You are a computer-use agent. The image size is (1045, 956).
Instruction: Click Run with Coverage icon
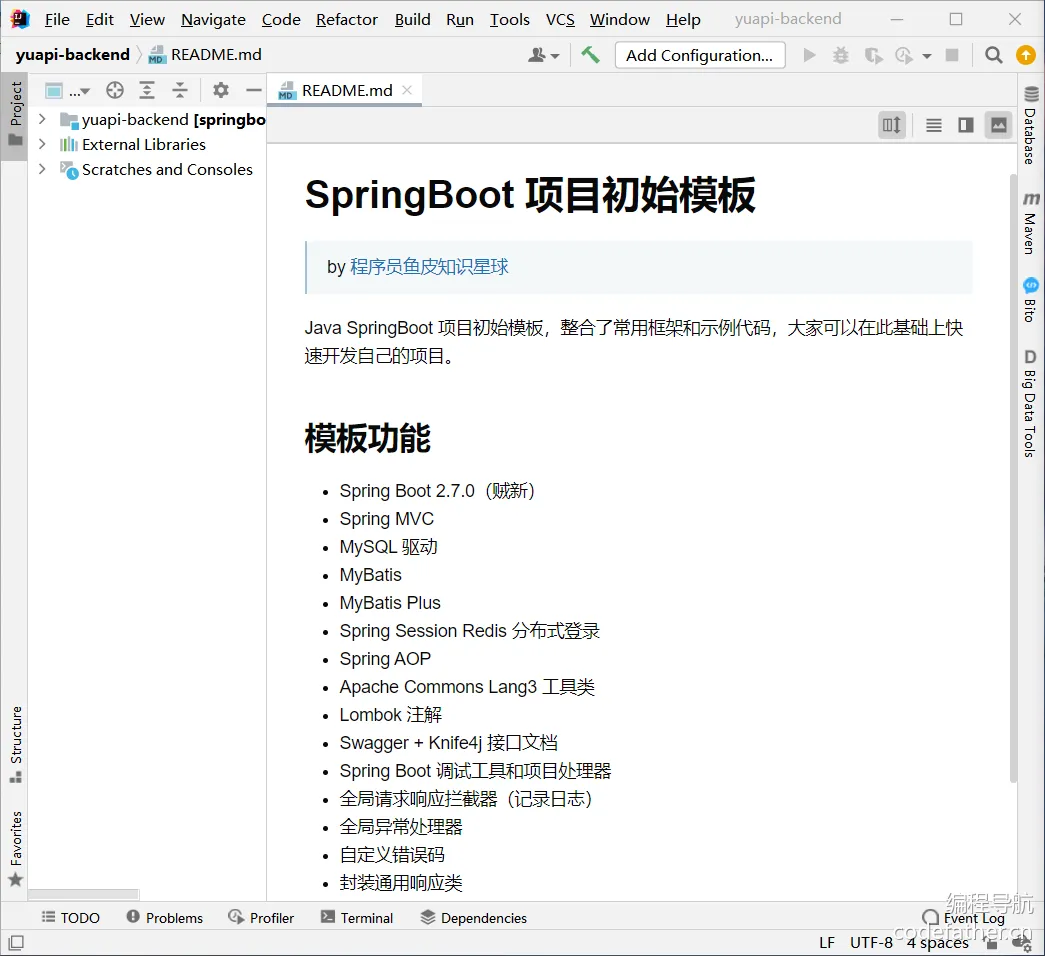(873, 55)
